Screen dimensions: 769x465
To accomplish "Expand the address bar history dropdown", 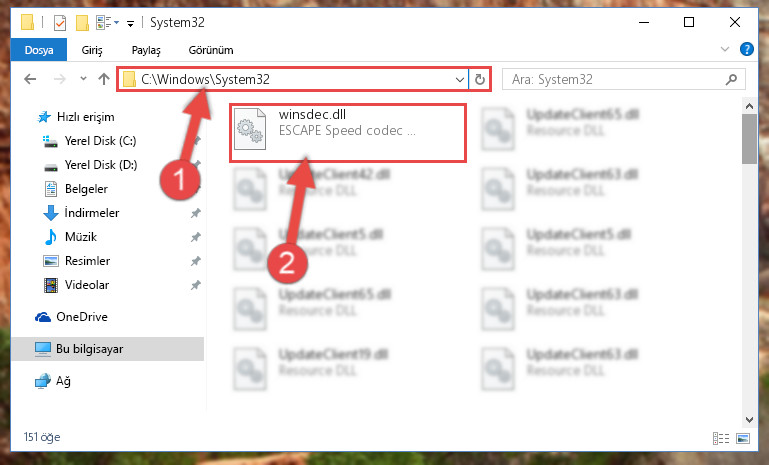I will coord(460,79).
